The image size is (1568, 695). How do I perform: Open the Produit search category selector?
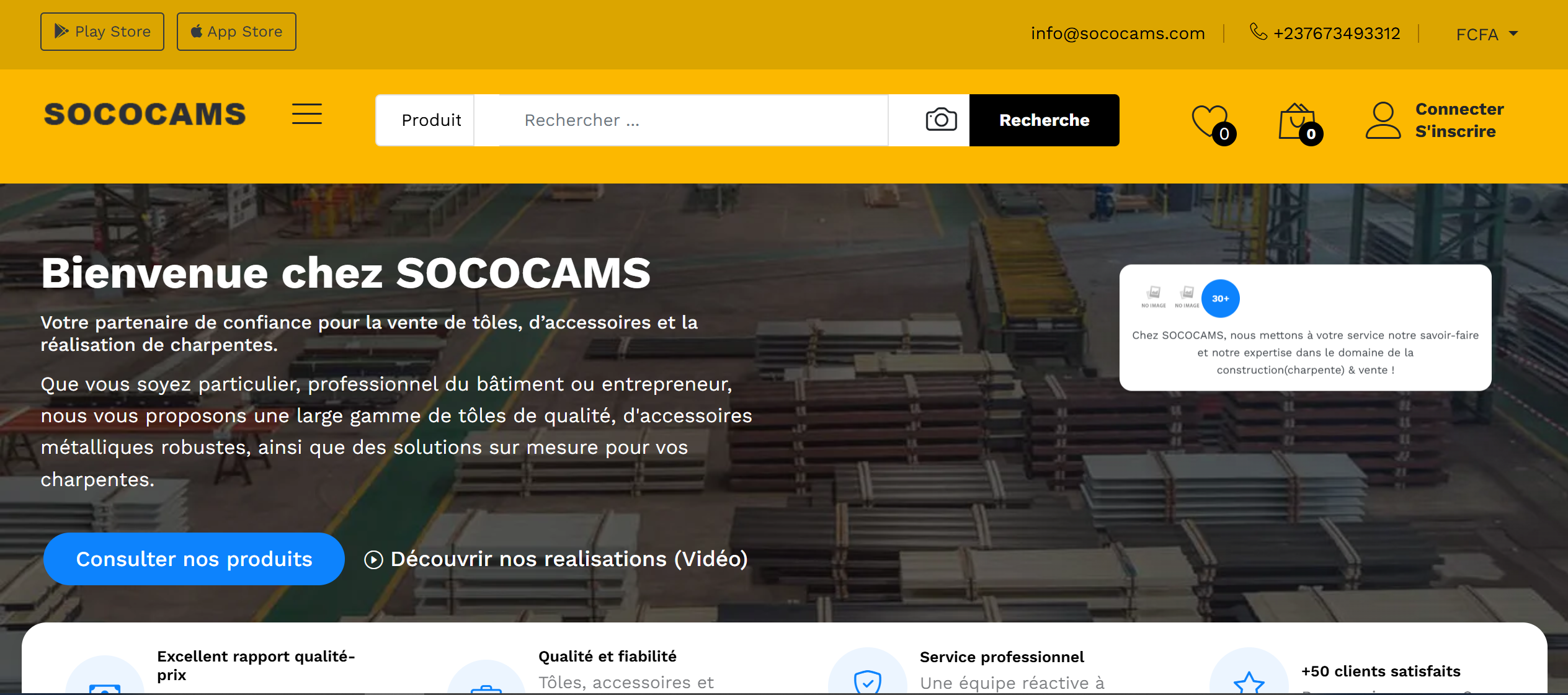tap(431, 120)
